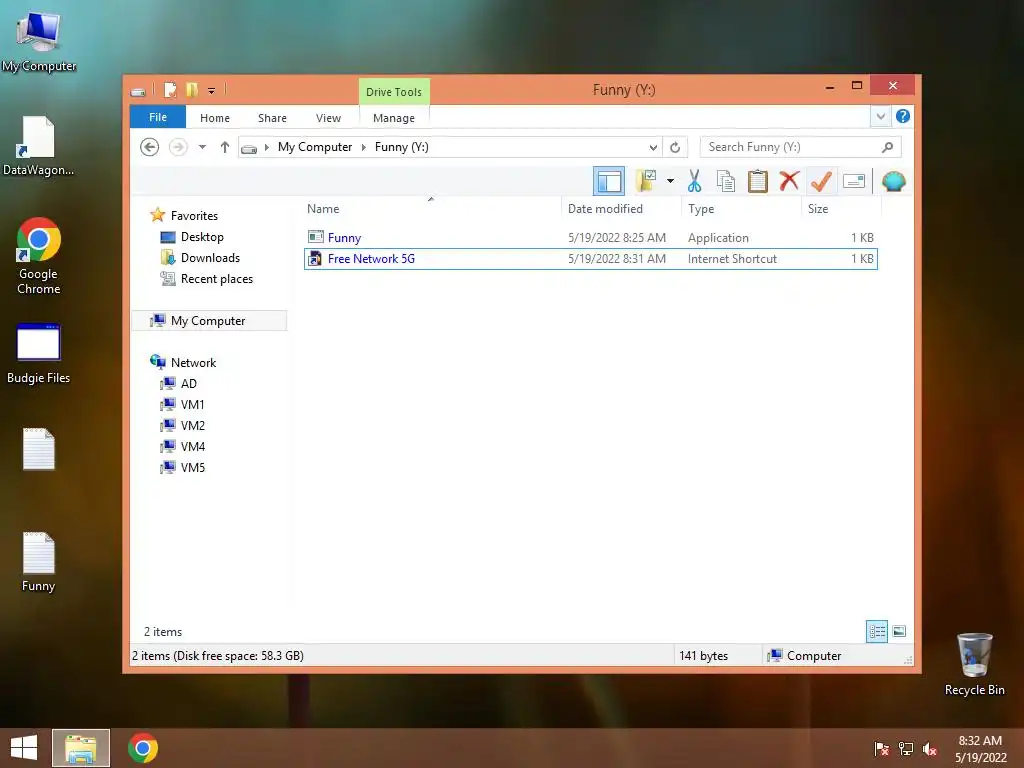Select the VM2 network computer
Viewport: 1024px width, 768px height.
[x=193, y=425]
